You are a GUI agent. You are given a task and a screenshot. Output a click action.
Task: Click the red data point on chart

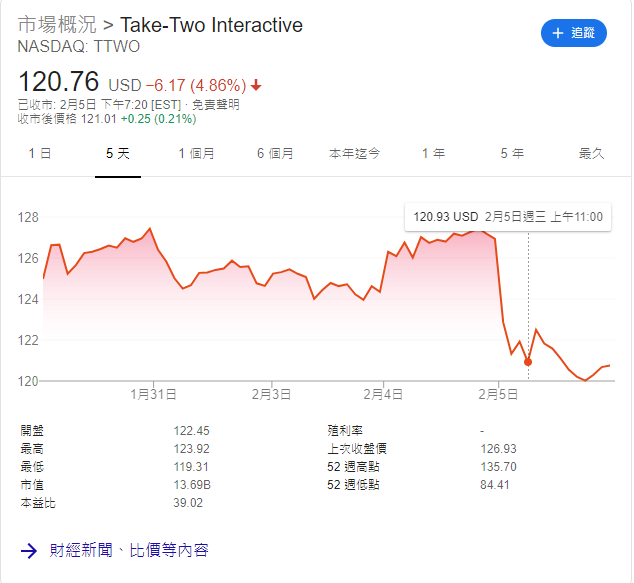528,362
